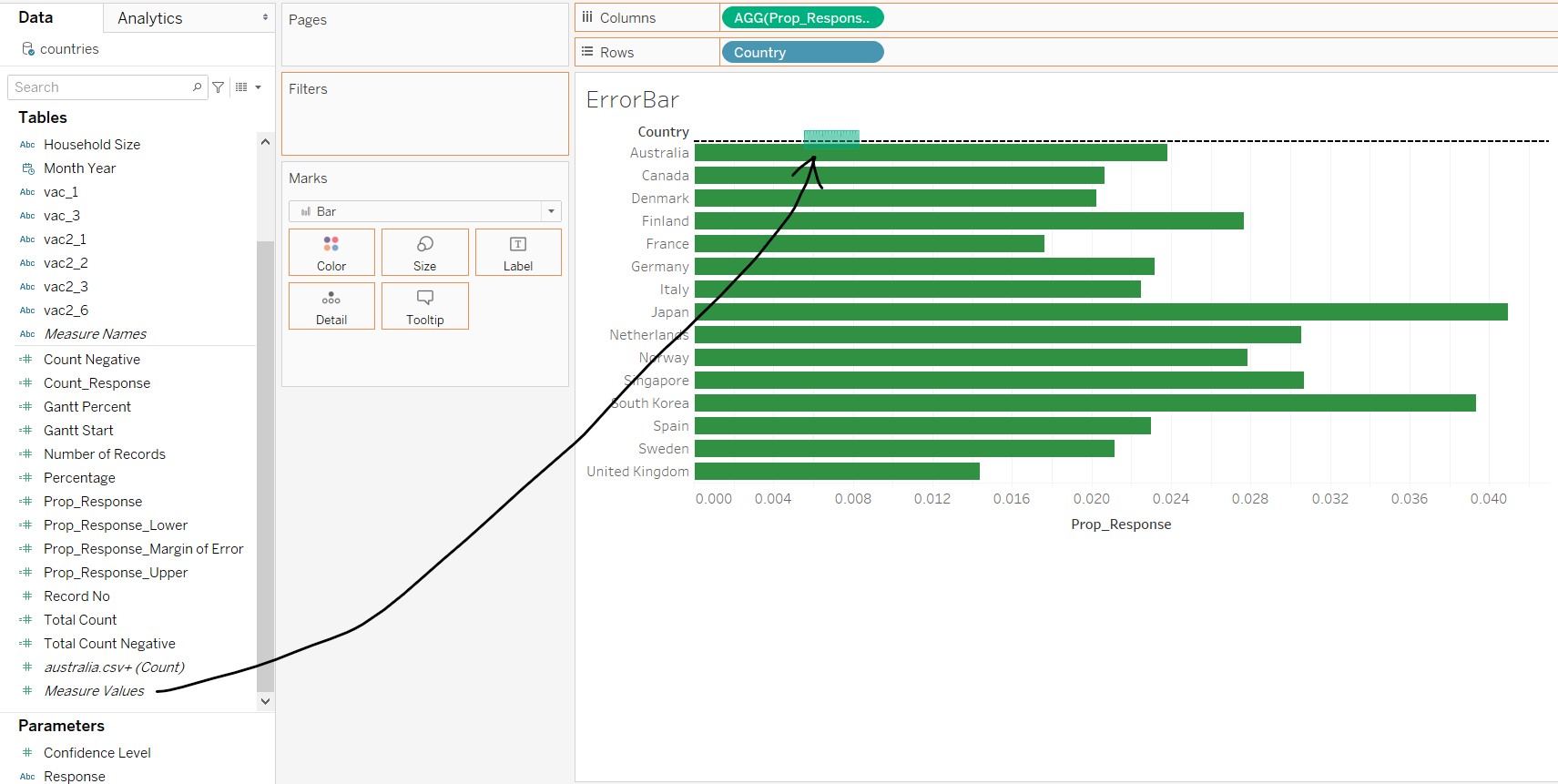The height and width of the screenshot is (784, 1558).
Task: Open the Detail marks card
Action: coord(331,306)
